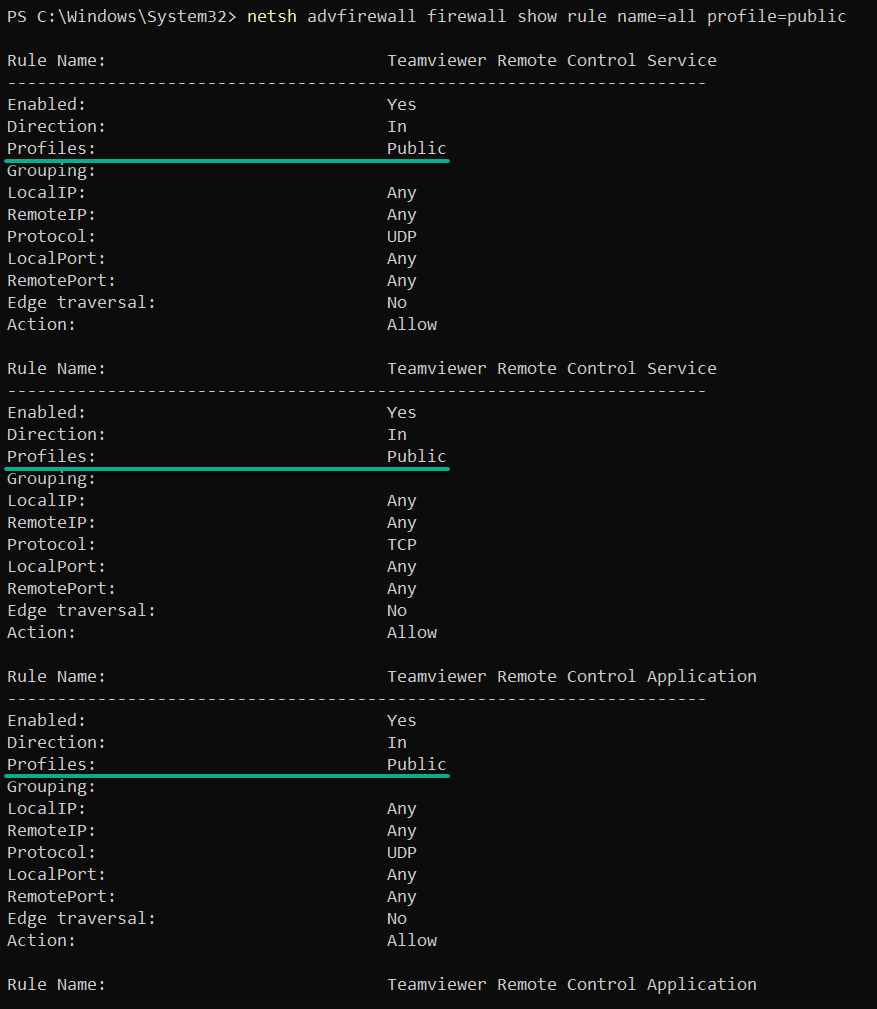Click 'name=all' in the command line
This screenshot has width=877, height=1009.
(x=656, y=16)
